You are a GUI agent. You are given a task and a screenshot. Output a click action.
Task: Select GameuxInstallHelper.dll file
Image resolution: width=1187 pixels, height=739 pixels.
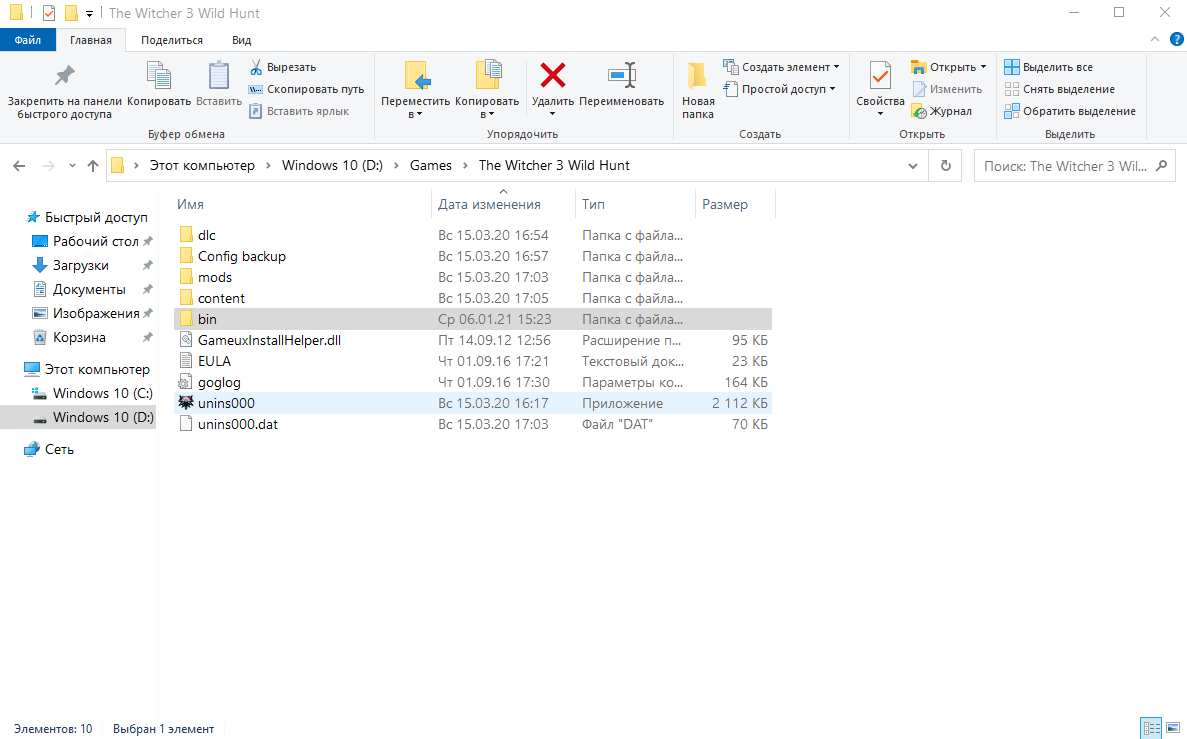473,341
